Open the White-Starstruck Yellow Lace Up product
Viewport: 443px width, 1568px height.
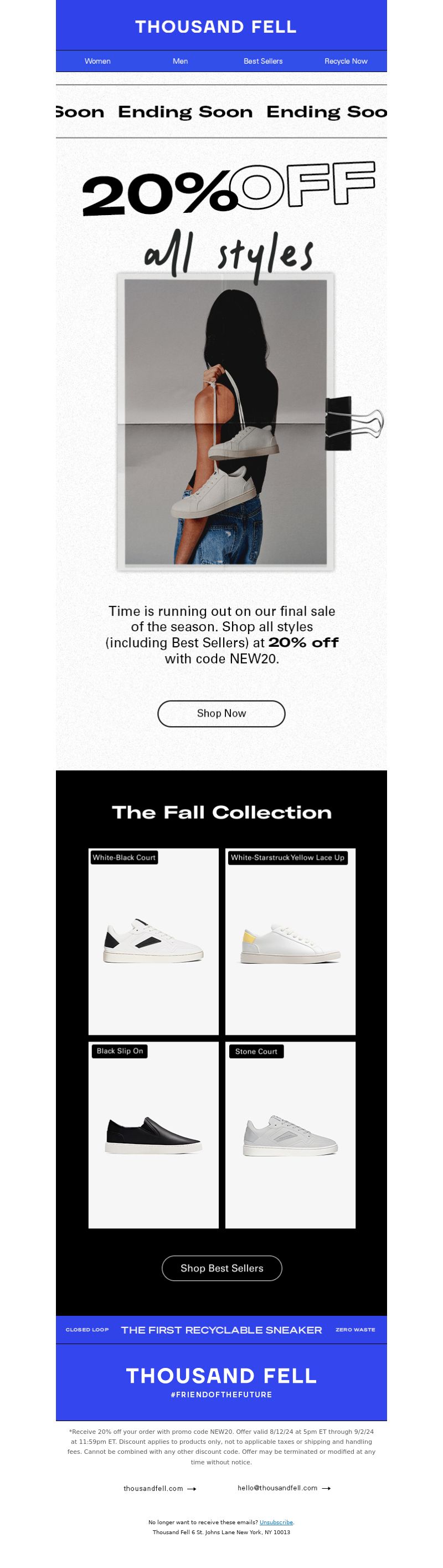290,942
